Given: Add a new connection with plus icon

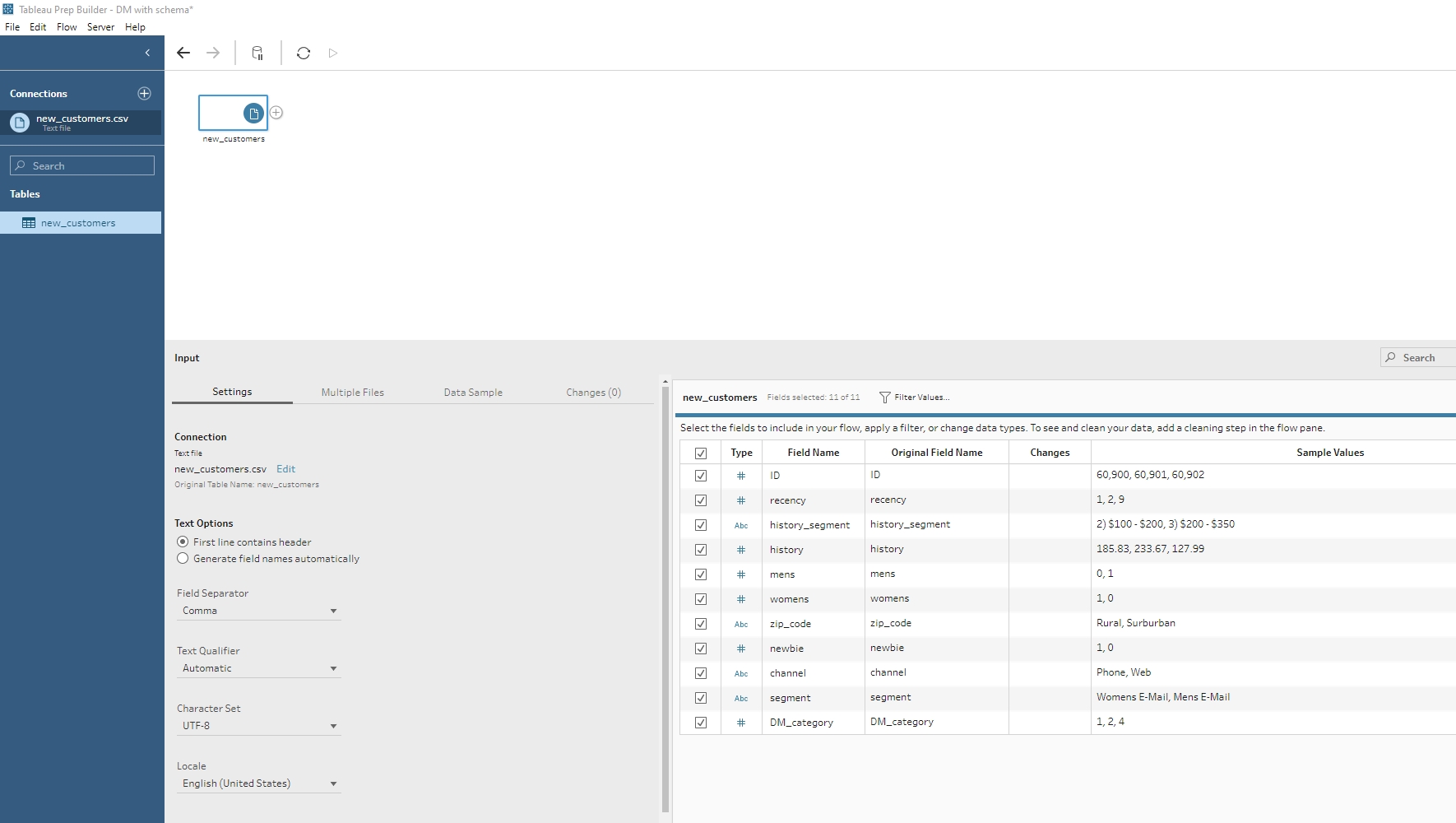Looking at the screenshot, I should click(x=145, y=93).
